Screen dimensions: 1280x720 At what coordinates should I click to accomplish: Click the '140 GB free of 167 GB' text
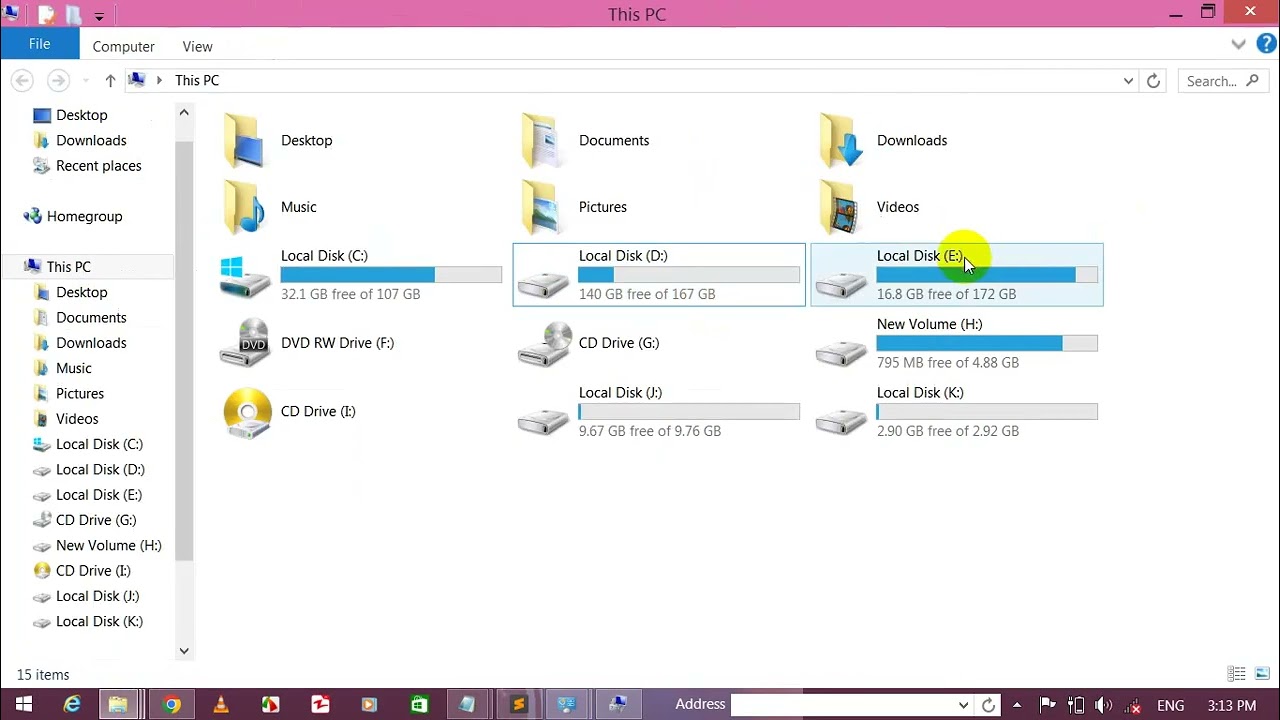pos(647,294)
